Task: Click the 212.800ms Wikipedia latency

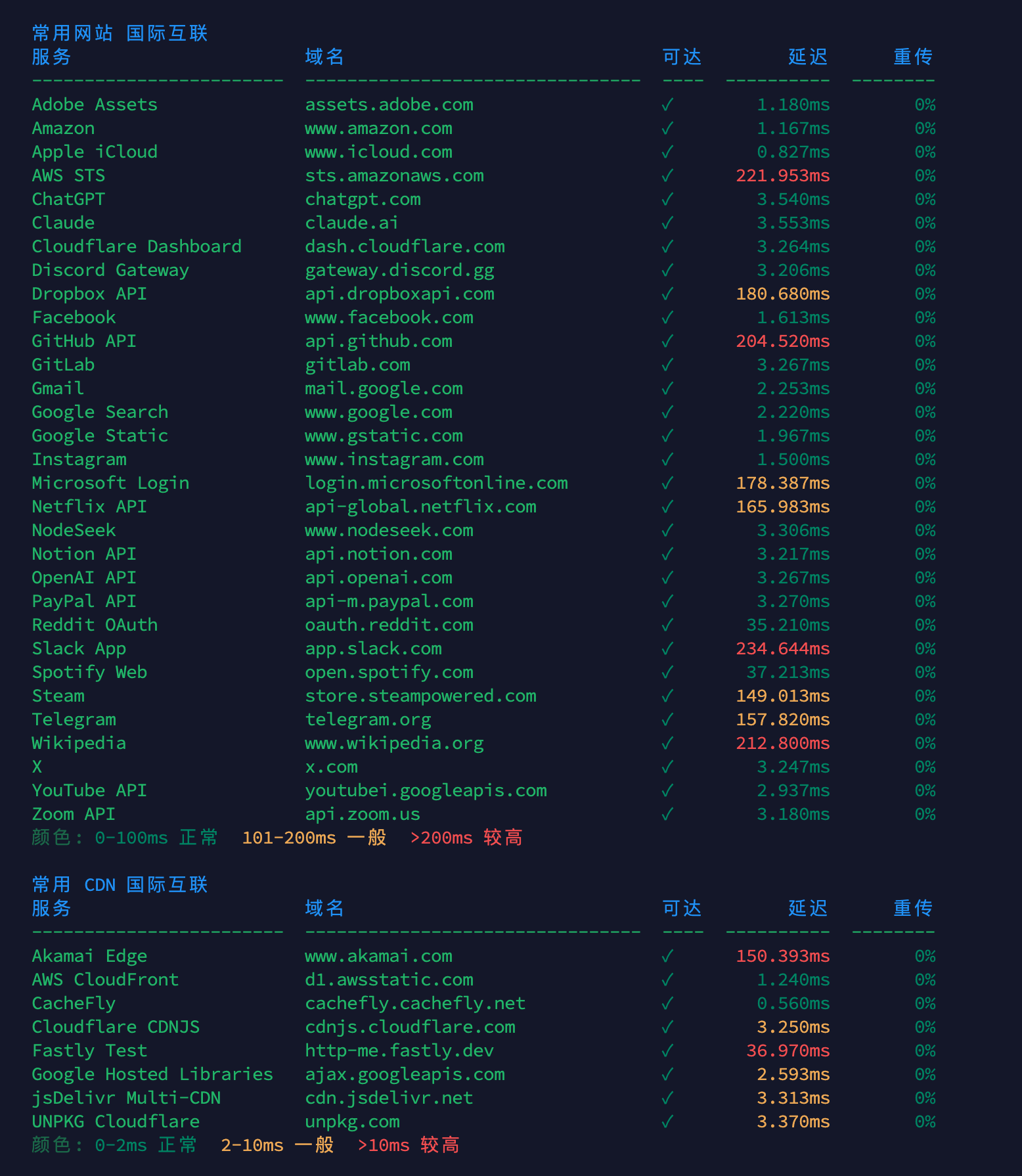Action: pos(783,743)
